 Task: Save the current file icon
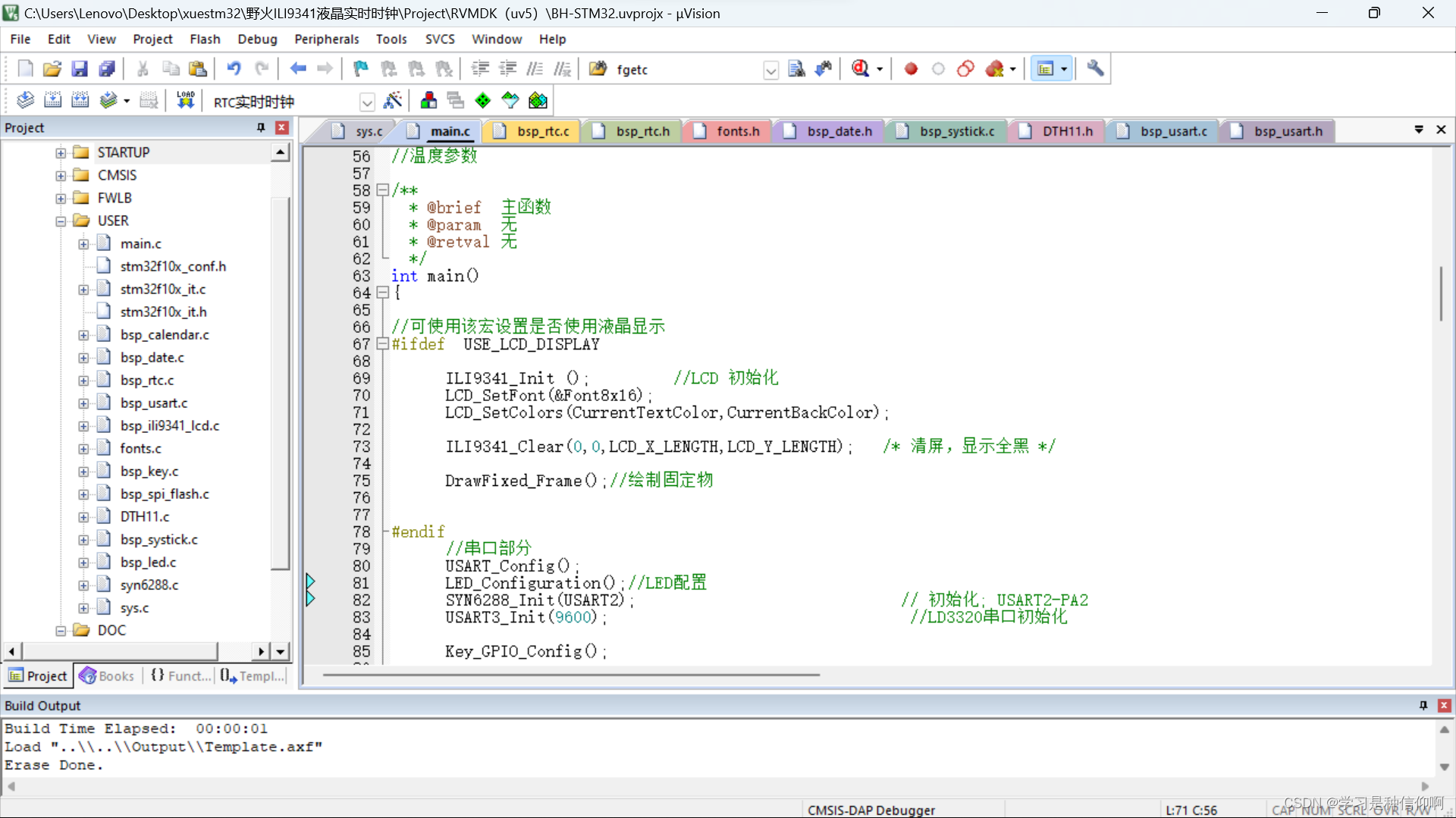point(80,69)
